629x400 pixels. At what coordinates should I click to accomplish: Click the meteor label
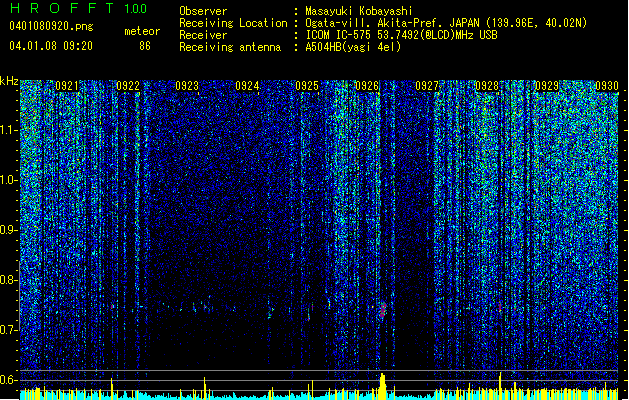click(x=142, y=31)
